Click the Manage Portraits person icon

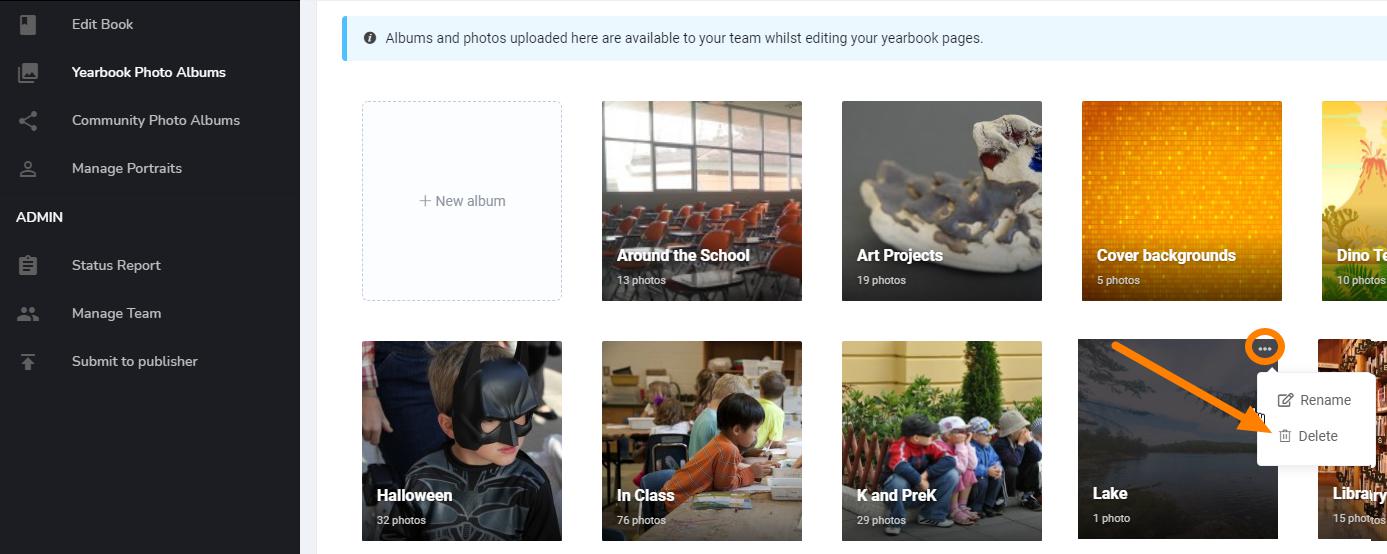(28, 168)
